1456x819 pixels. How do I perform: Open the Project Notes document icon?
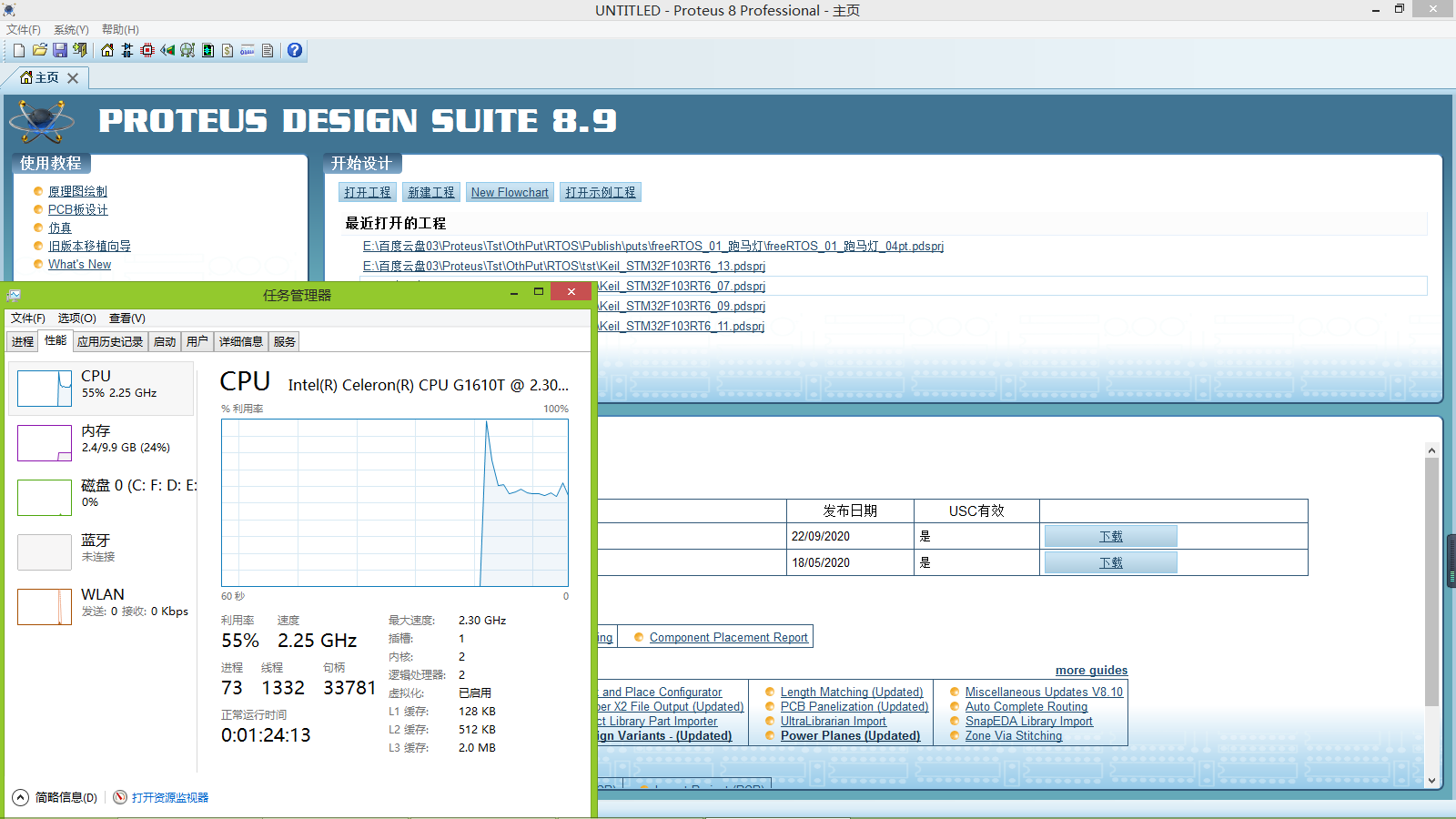tap(268, 50)
